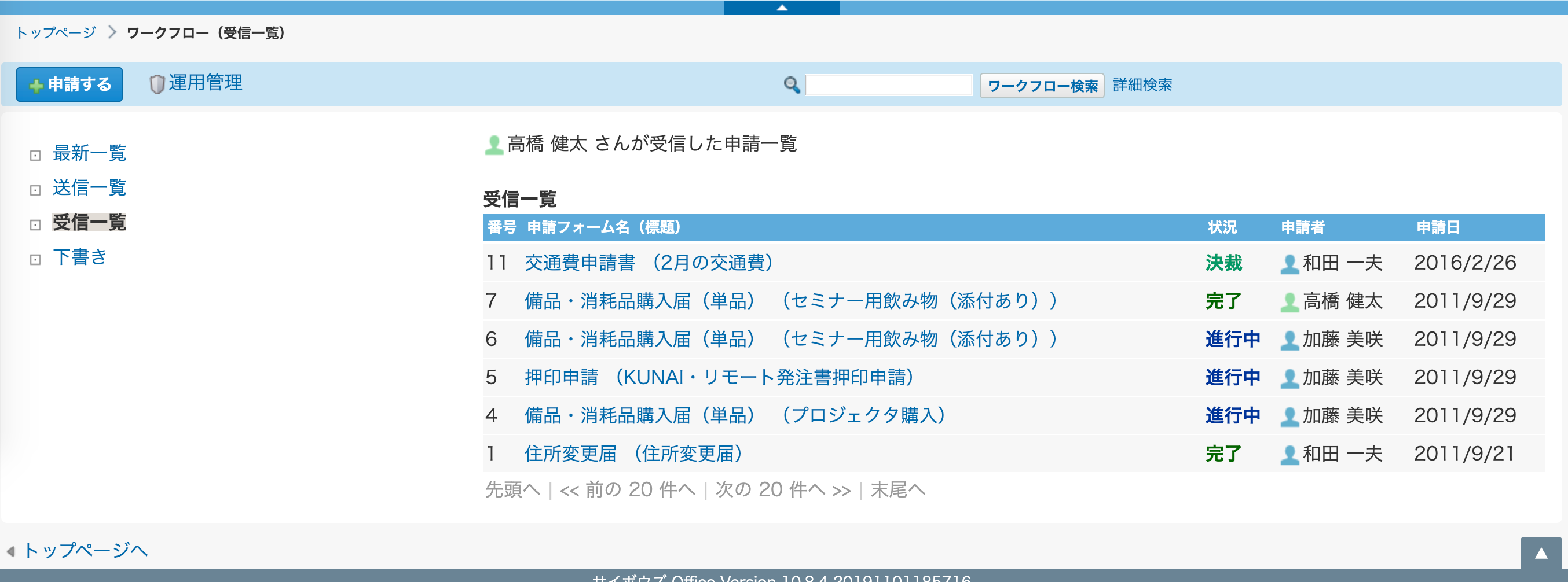
Task: Click 状況 column header
Action: click(1222, 227)
